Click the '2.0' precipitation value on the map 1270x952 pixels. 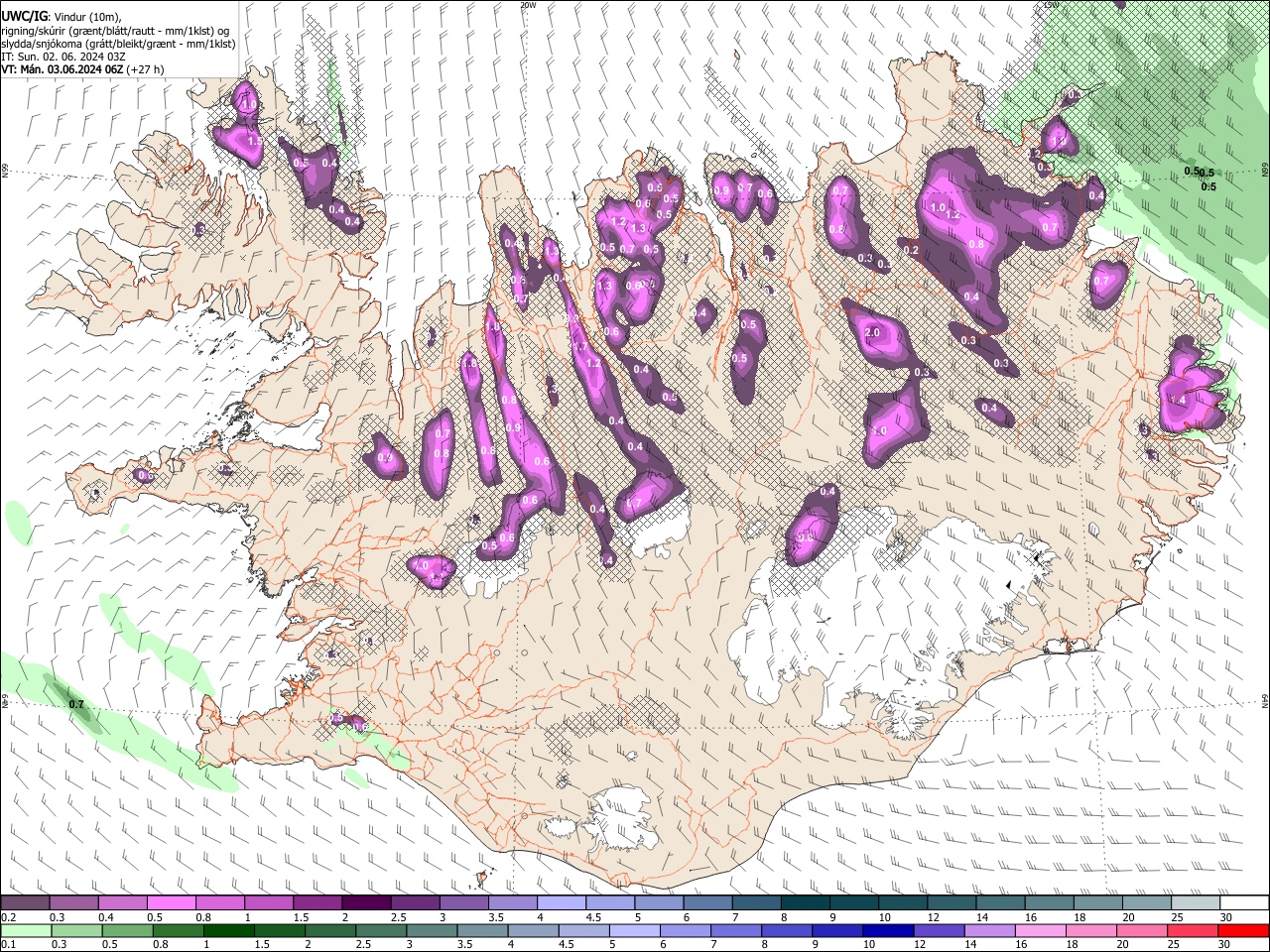873,332
